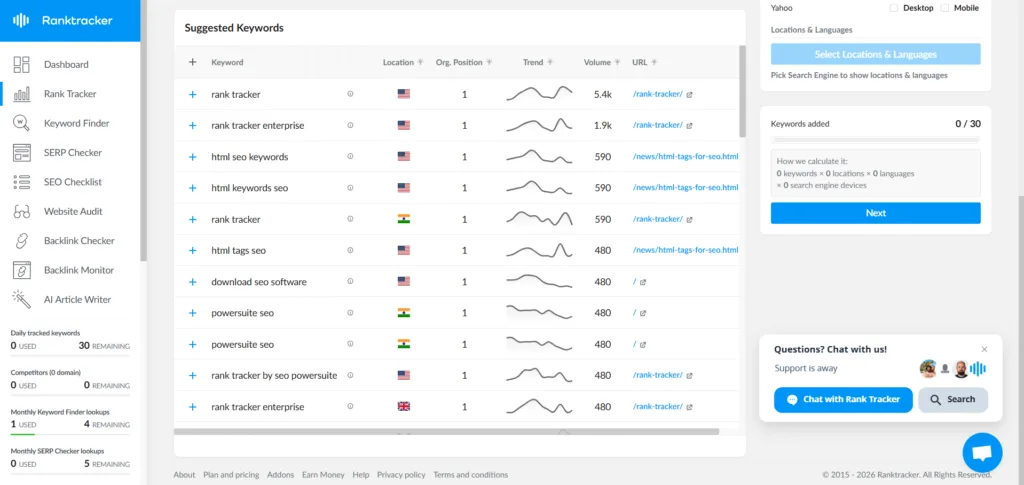Click Select Locations & Languages button
This screenshot has width=1024, height=485.
pyautogui.click(x=875, y=54)
